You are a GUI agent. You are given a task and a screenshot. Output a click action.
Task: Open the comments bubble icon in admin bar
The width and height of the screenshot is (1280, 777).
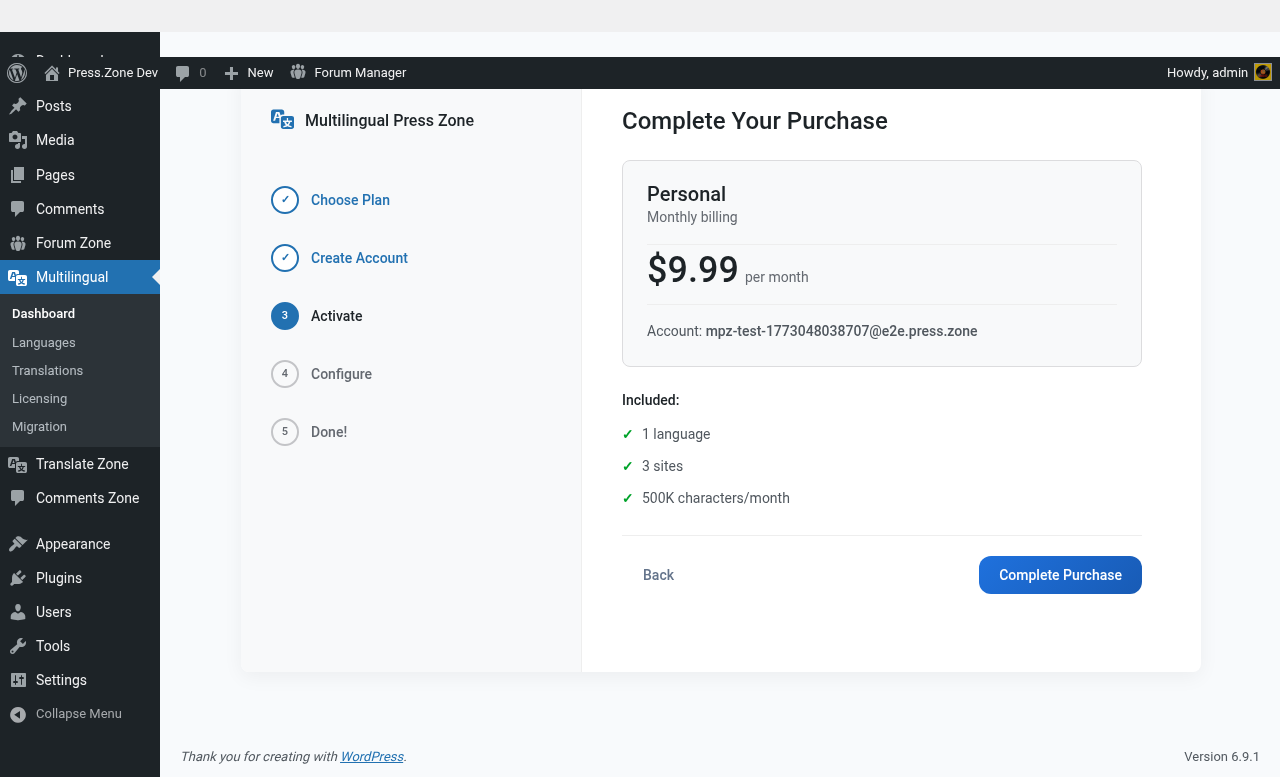click(182, 73)
